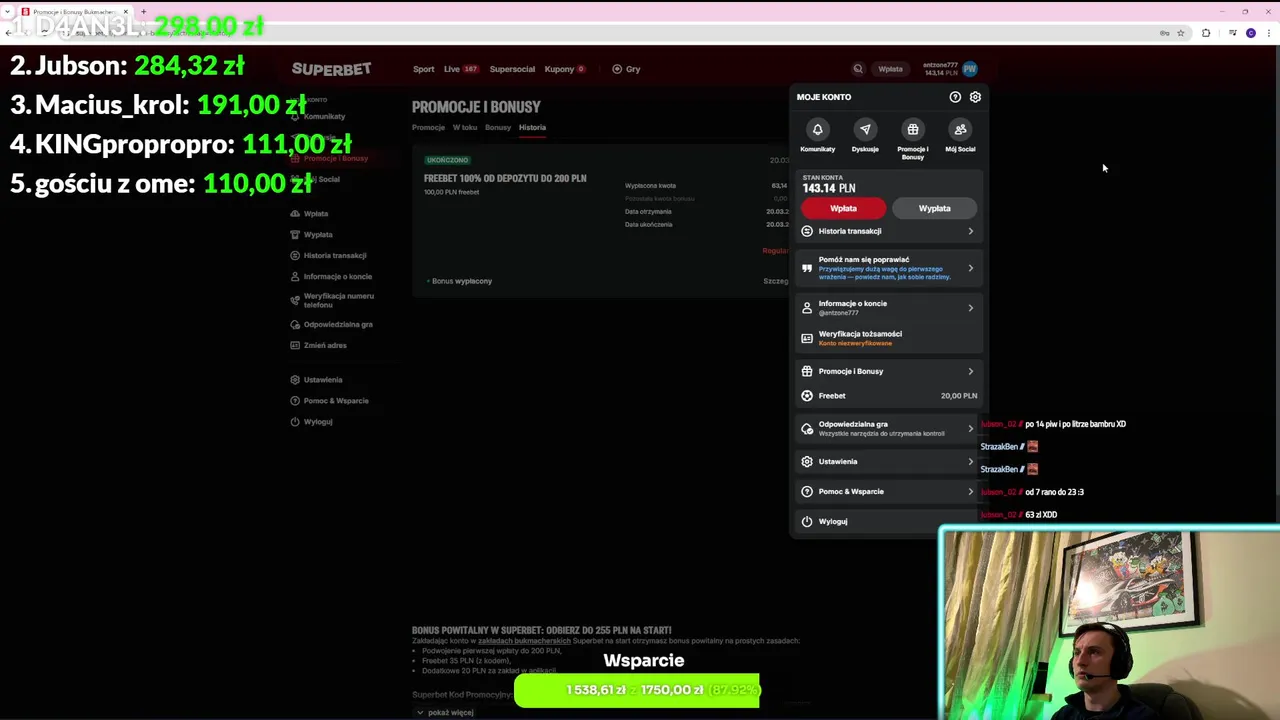Image resolution: width=1280 pixels, height=720 pixels.
Task: Click the PW user avatar in header
Action: pyautogui.click(x=969, y=69)
